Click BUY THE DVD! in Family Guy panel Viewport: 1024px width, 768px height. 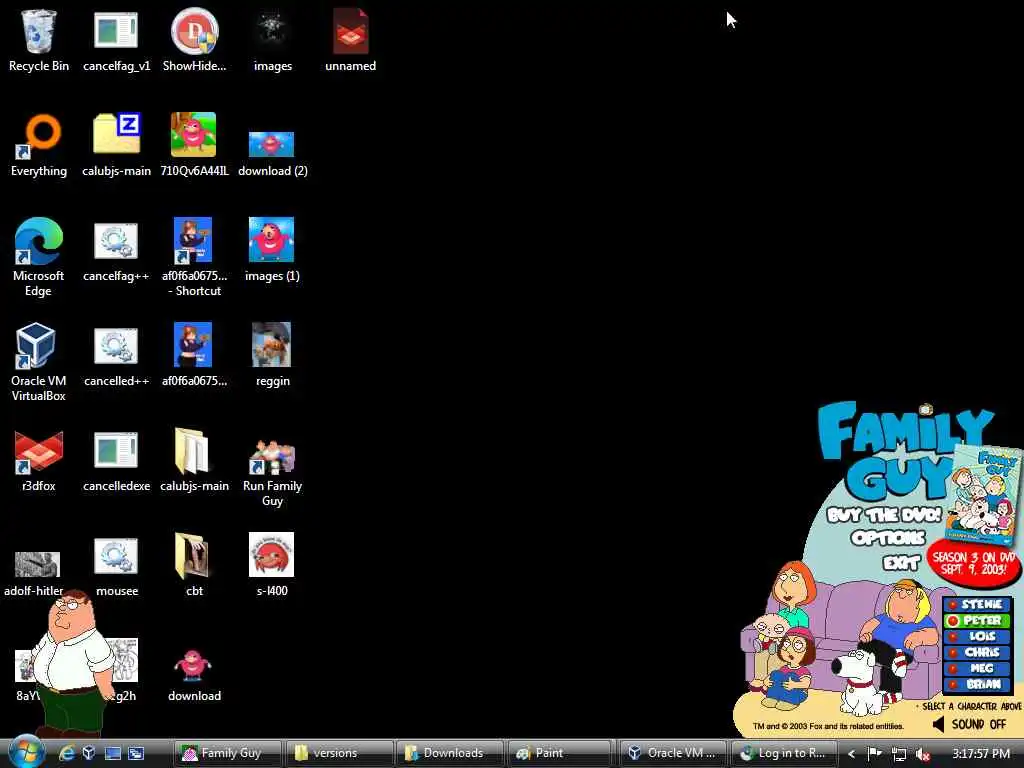pyautogui.click(x=884, y=515)
